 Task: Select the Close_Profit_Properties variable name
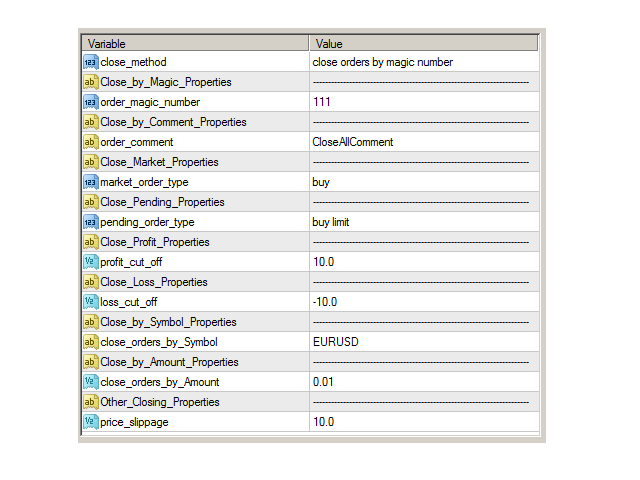[x=155, y=242]
